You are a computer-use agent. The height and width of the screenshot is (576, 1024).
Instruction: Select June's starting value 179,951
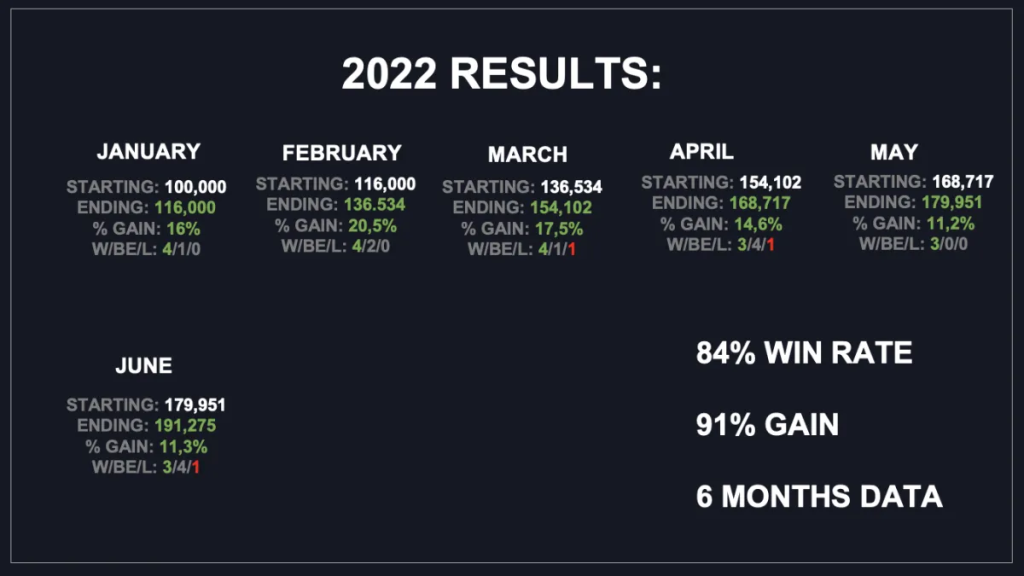point(193,405)
